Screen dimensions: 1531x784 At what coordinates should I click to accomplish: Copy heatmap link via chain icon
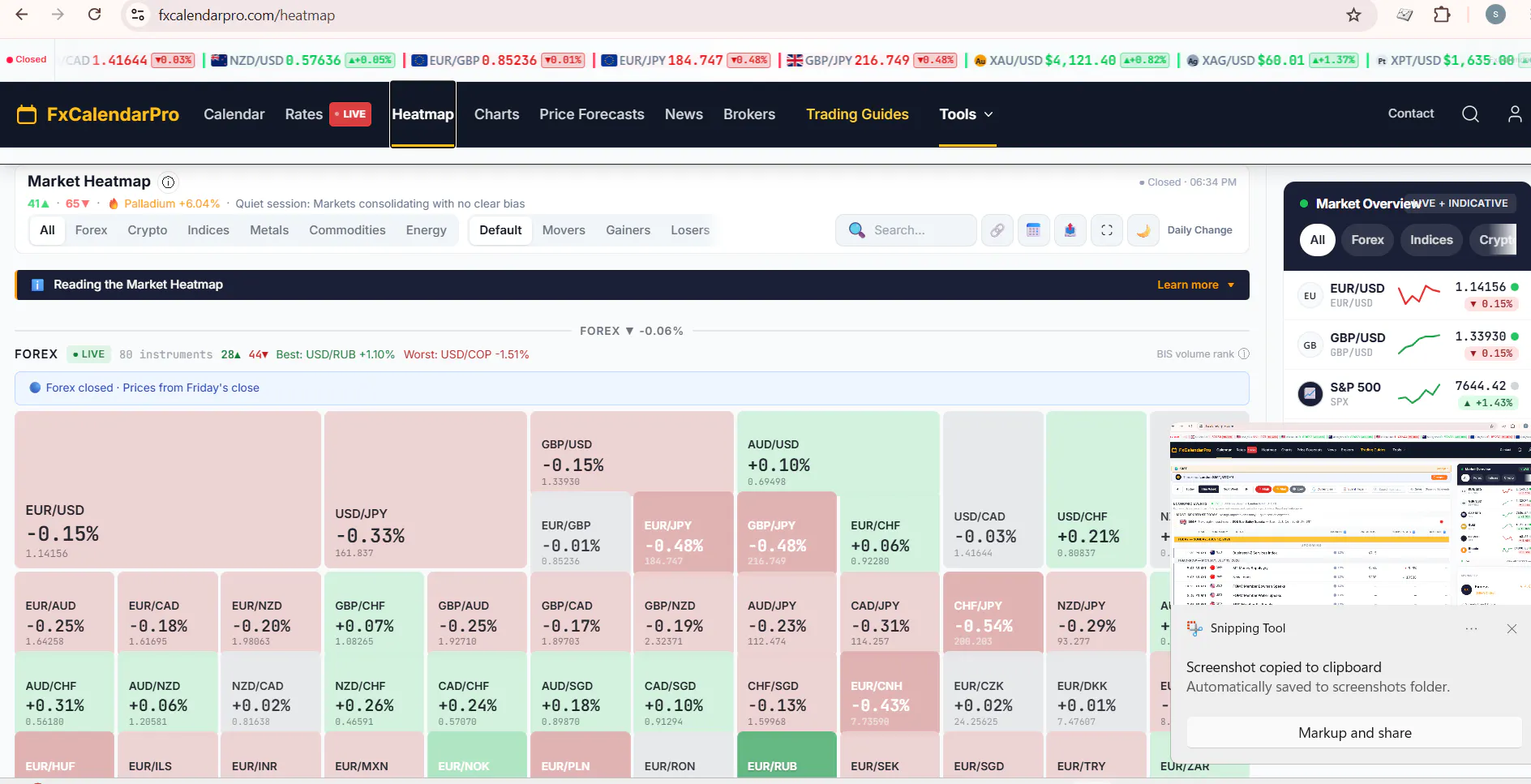(997, 230)
